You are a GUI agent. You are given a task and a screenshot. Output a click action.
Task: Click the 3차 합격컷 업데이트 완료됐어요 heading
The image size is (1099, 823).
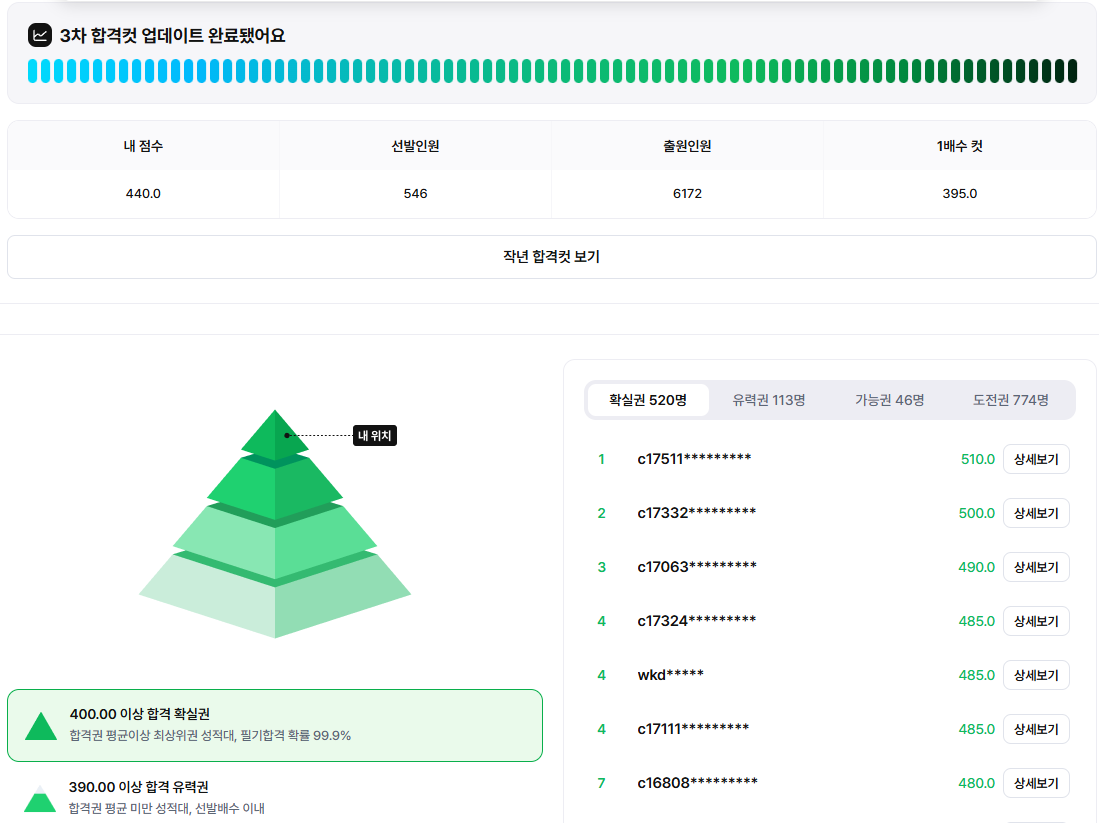[x=172, y=36]
